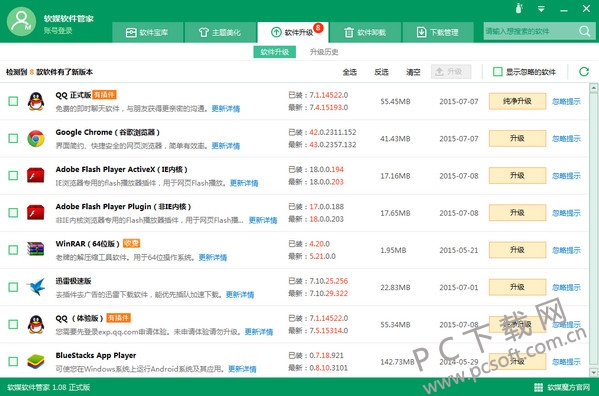Click 忽略提示 for Google Chrome

[567, 138]
